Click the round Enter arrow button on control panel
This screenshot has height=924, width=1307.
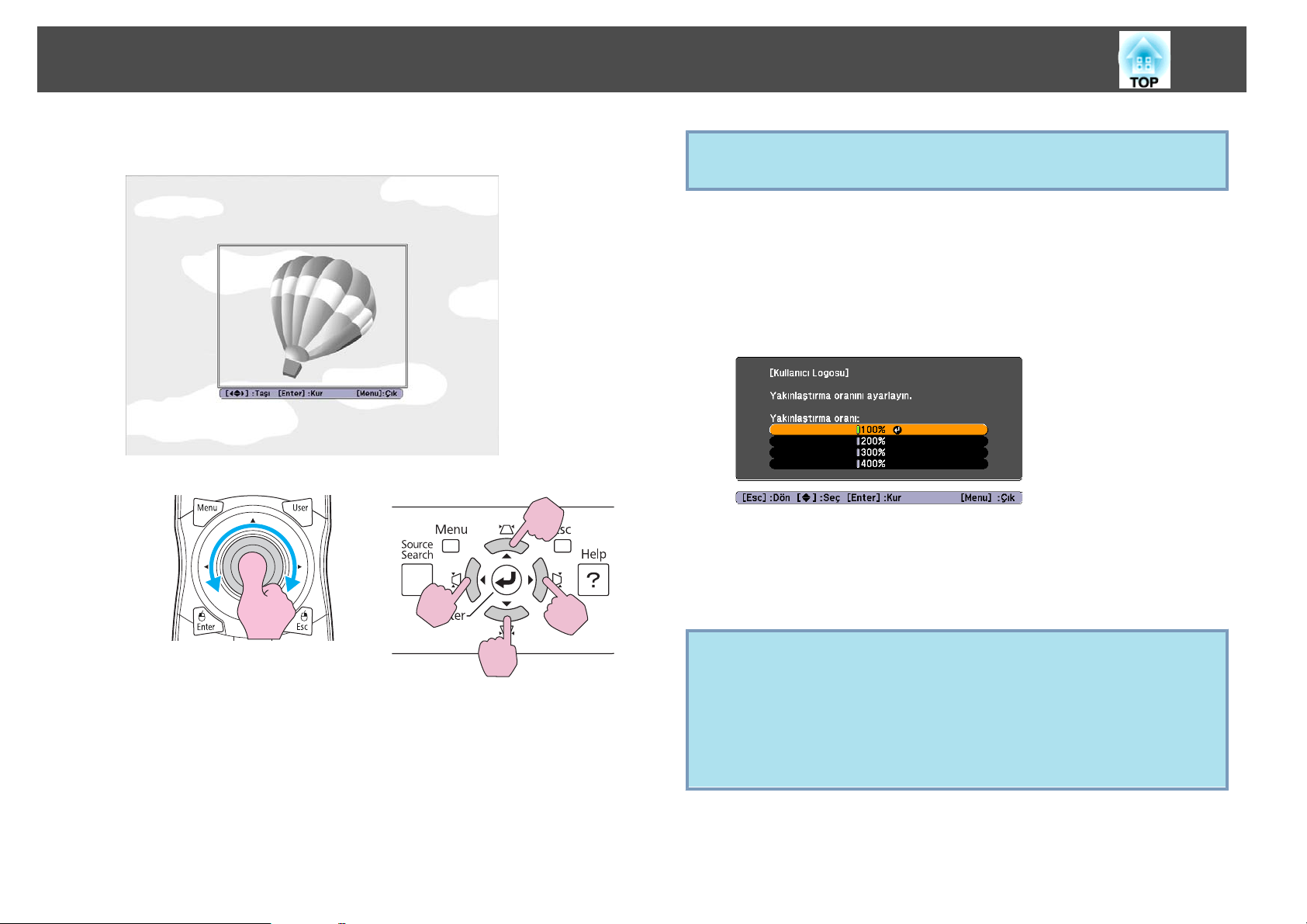pyautogui.click(x=507, y=580)
